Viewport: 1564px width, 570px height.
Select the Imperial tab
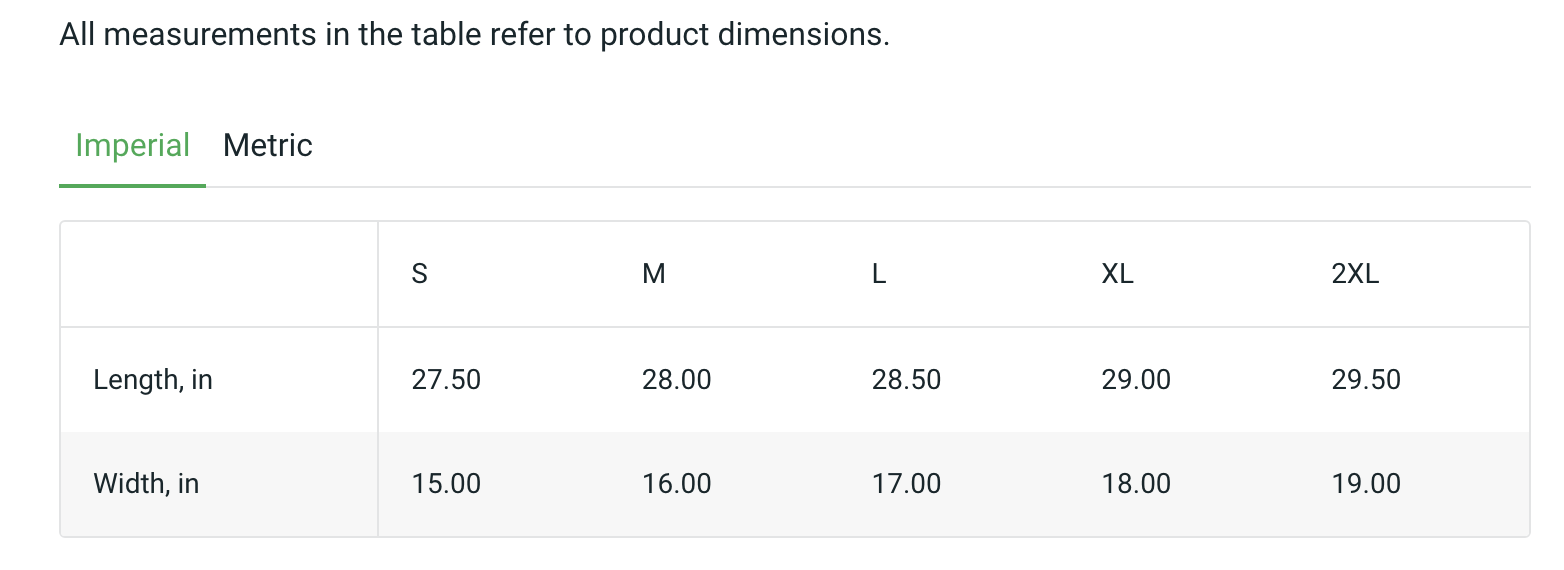(132, 146)
